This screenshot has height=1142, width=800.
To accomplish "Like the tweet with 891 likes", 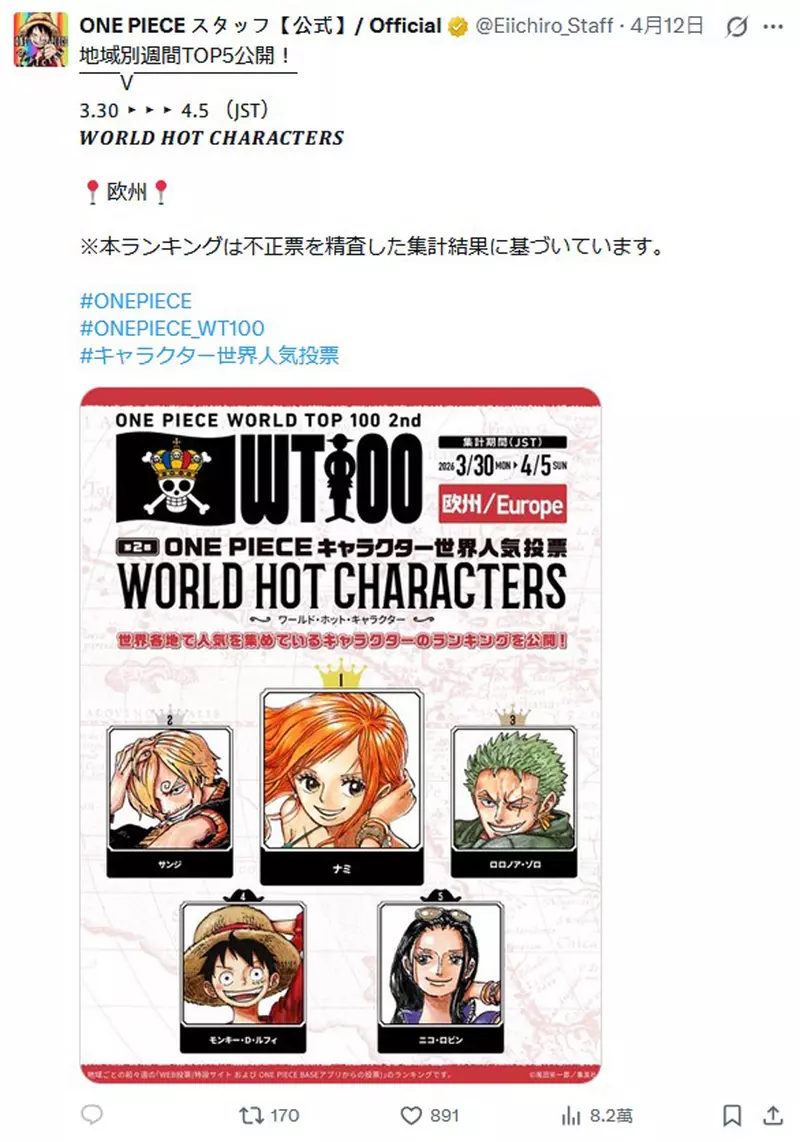I will point(430,1115).
